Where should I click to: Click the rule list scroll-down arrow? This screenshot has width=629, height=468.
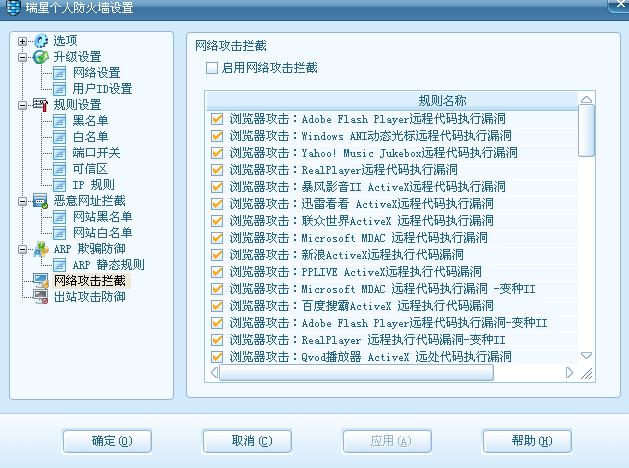(586, 355)
